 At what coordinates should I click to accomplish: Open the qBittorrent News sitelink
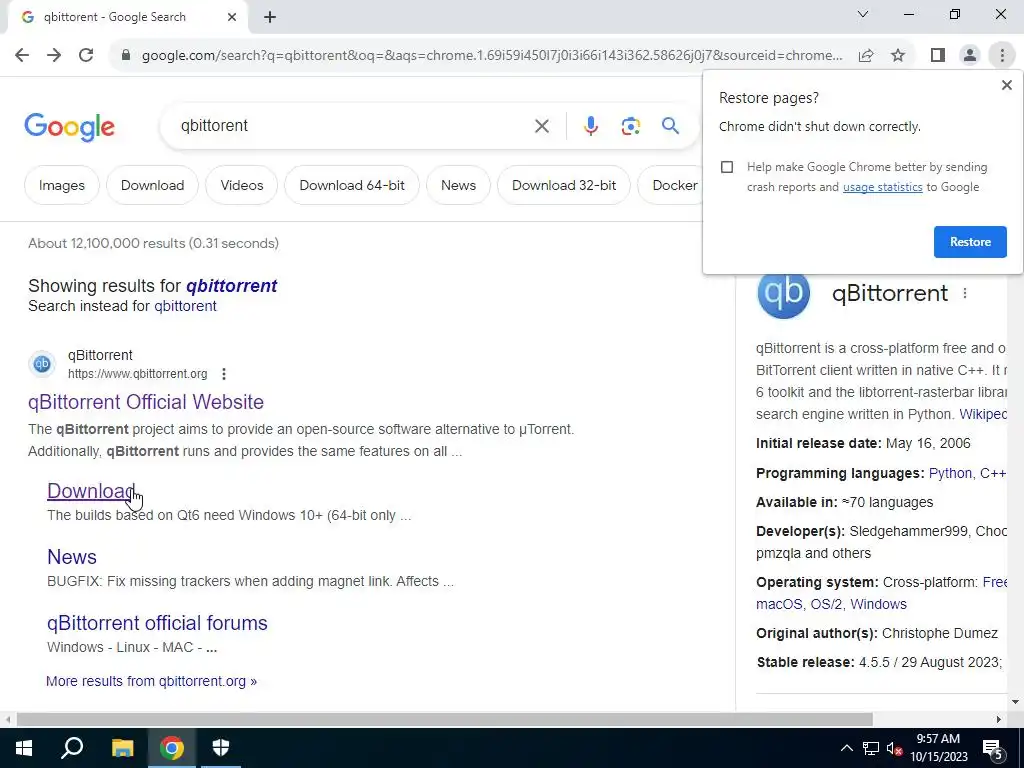pyautogui.click(x=72, y=557)
